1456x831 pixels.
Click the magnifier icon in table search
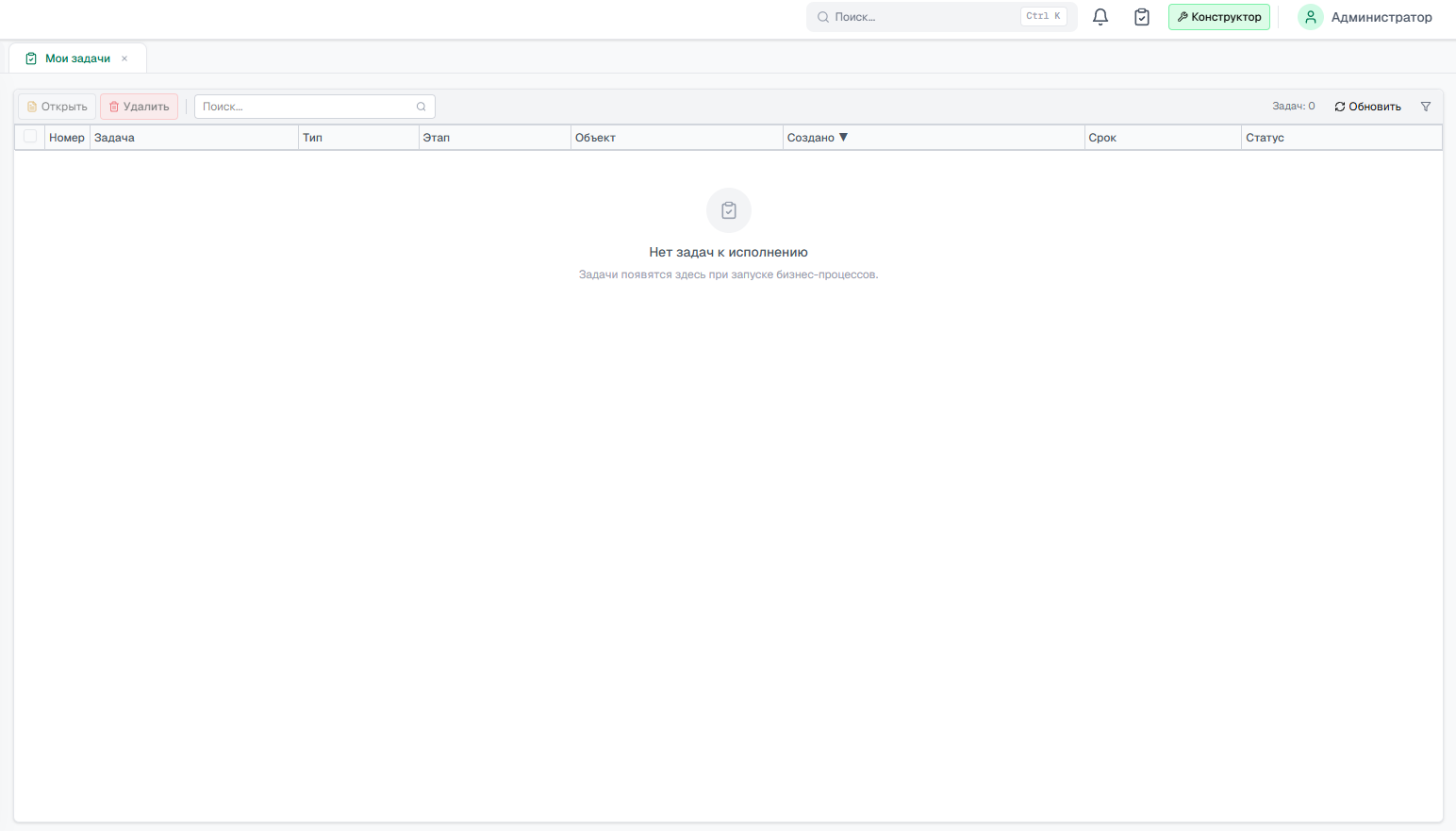tap(422, 107)
